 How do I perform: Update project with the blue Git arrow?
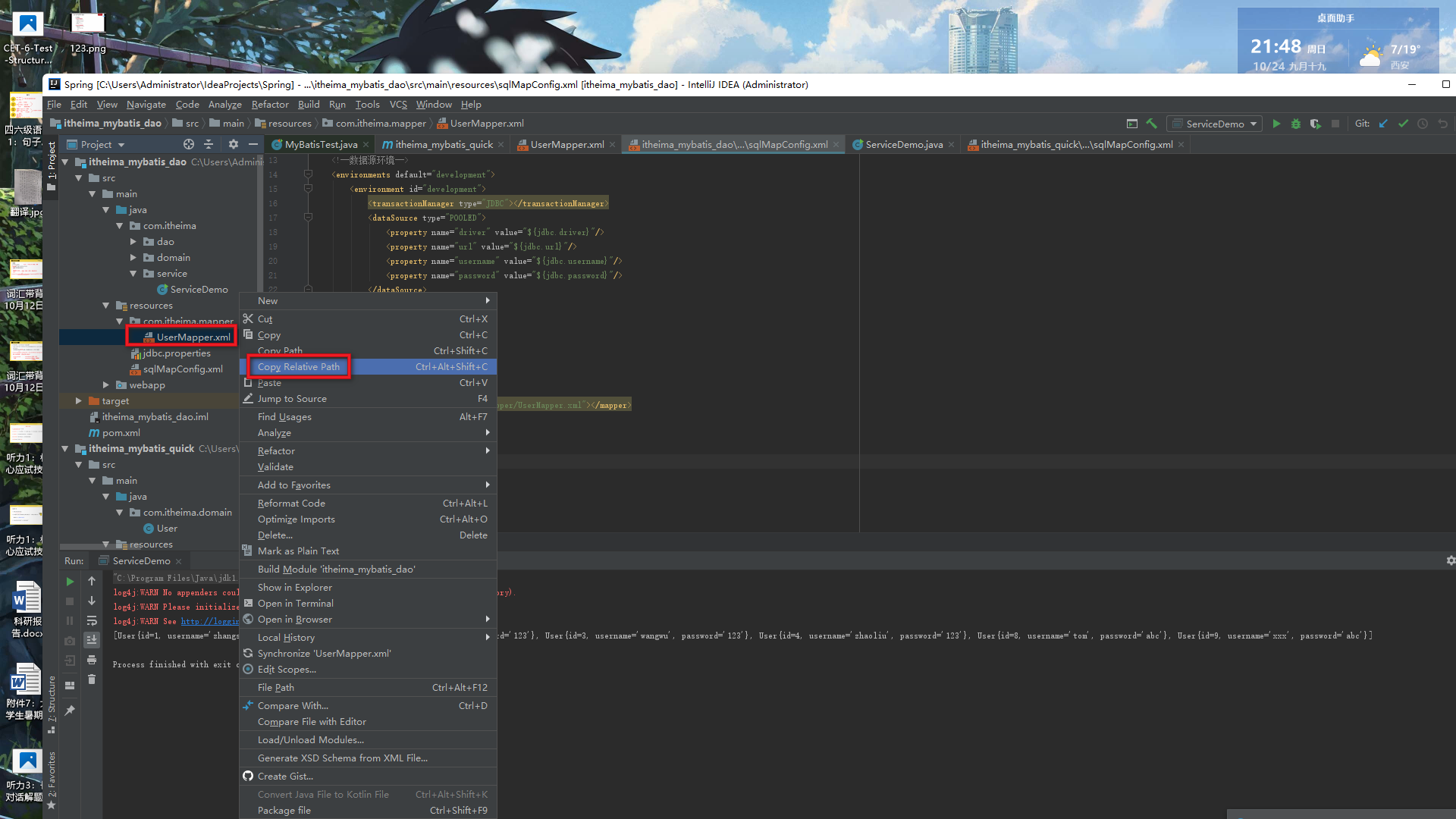pos(1383,124)
